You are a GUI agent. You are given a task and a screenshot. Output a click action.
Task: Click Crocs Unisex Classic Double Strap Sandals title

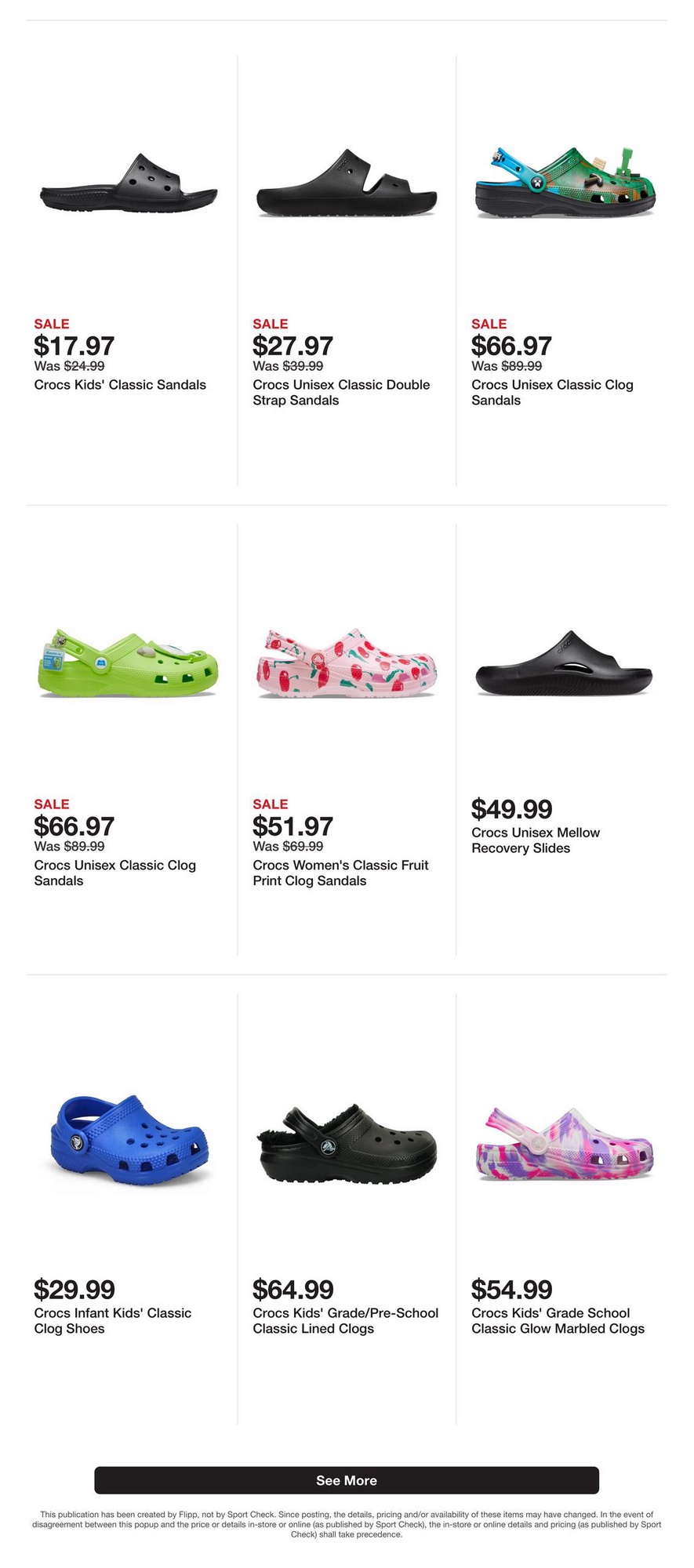(x=341, y=393)
